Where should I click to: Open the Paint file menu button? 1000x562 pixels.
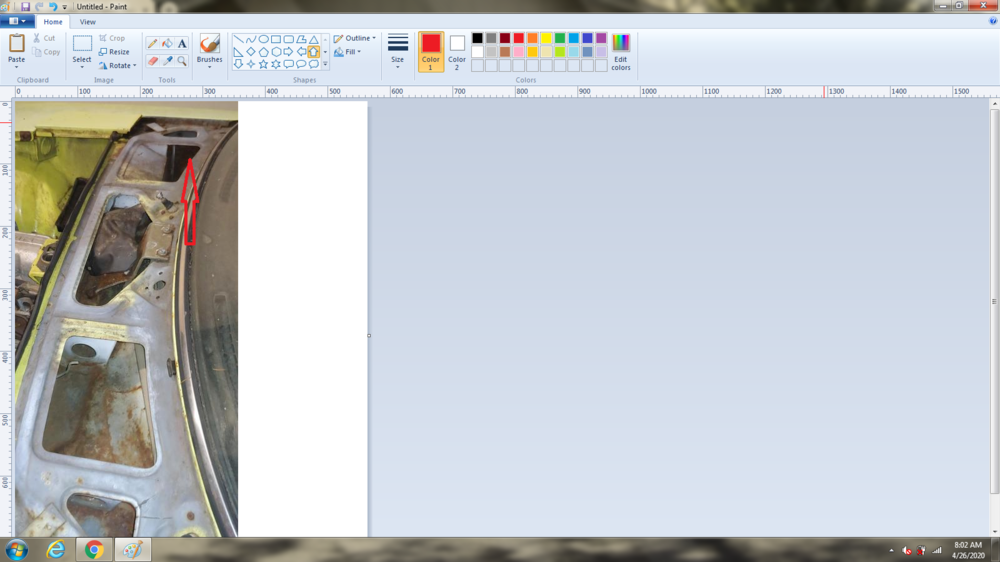[x=17, y=21]
